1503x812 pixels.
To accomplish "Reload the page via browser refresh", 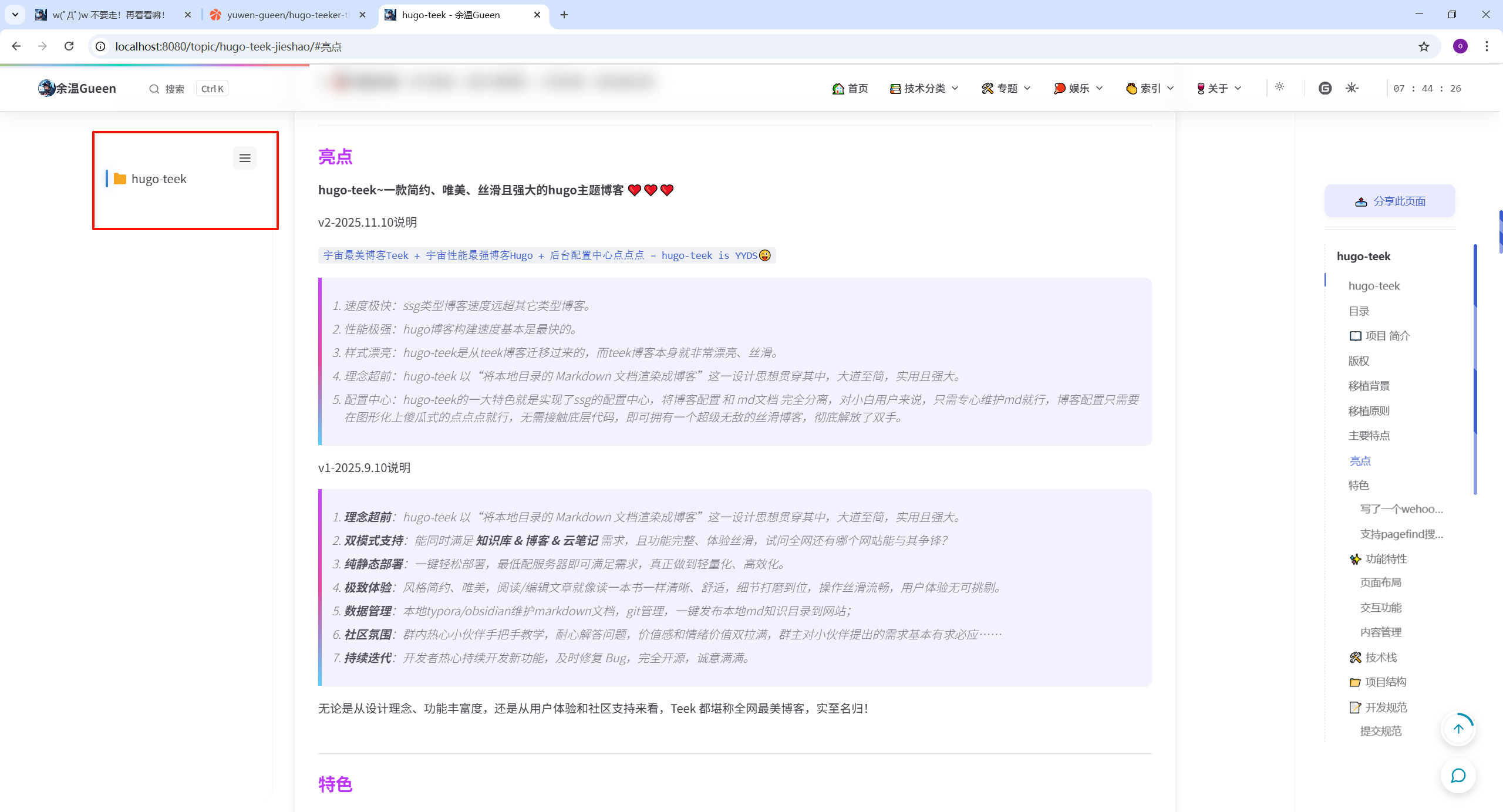I will point(69,46).
